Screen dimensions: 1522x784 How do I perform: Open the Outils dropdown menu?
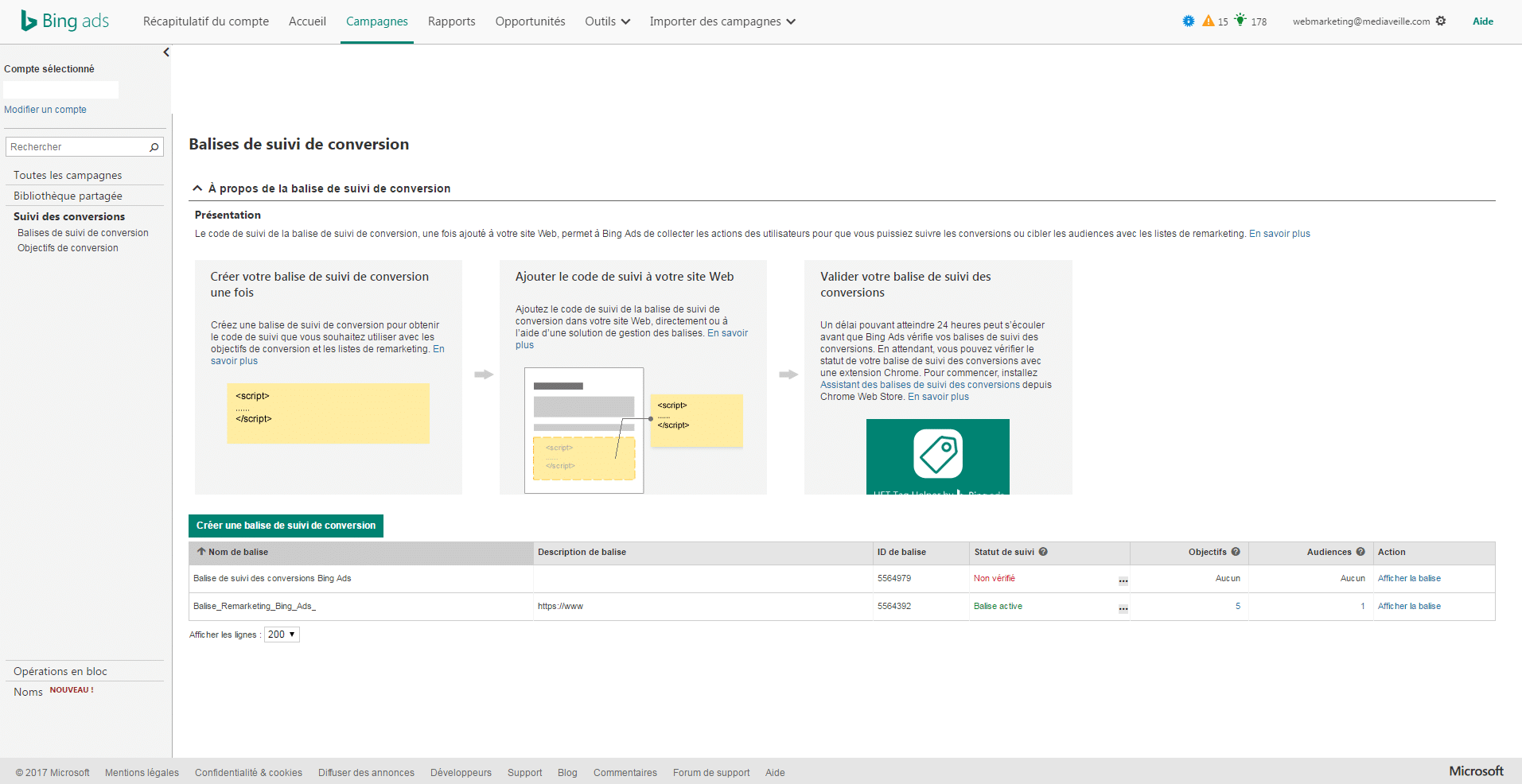[x=608, y=21]
